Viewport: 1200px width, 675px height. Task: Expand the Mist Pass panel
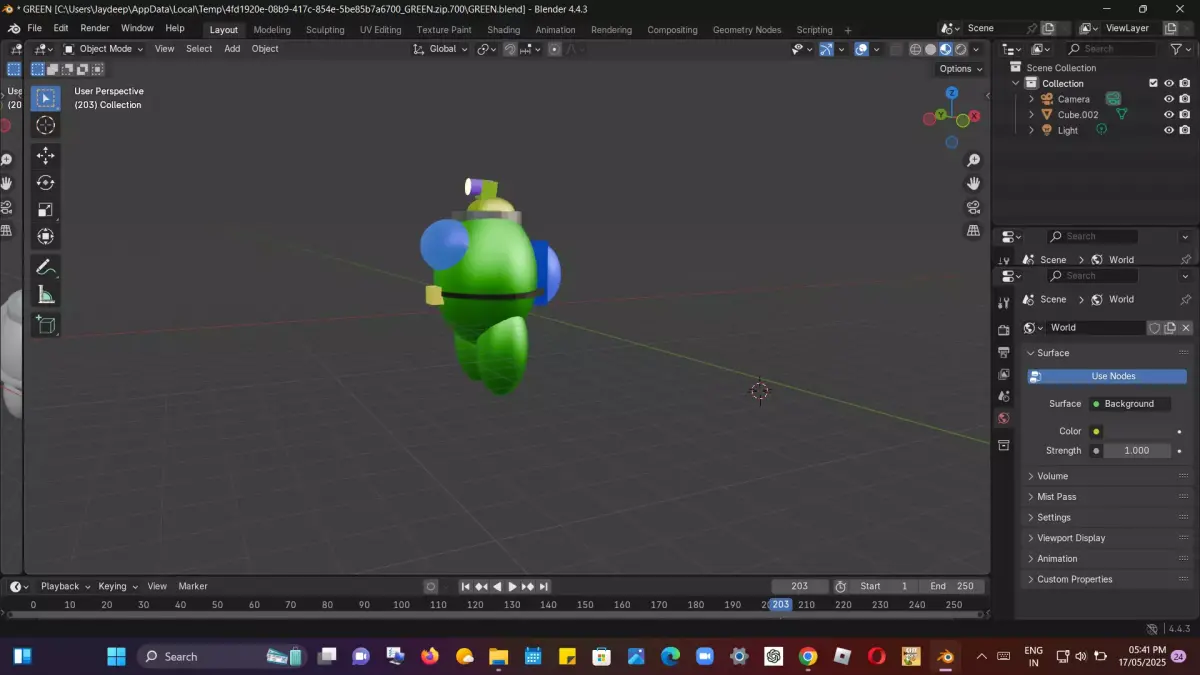[x=1108, y=497]
